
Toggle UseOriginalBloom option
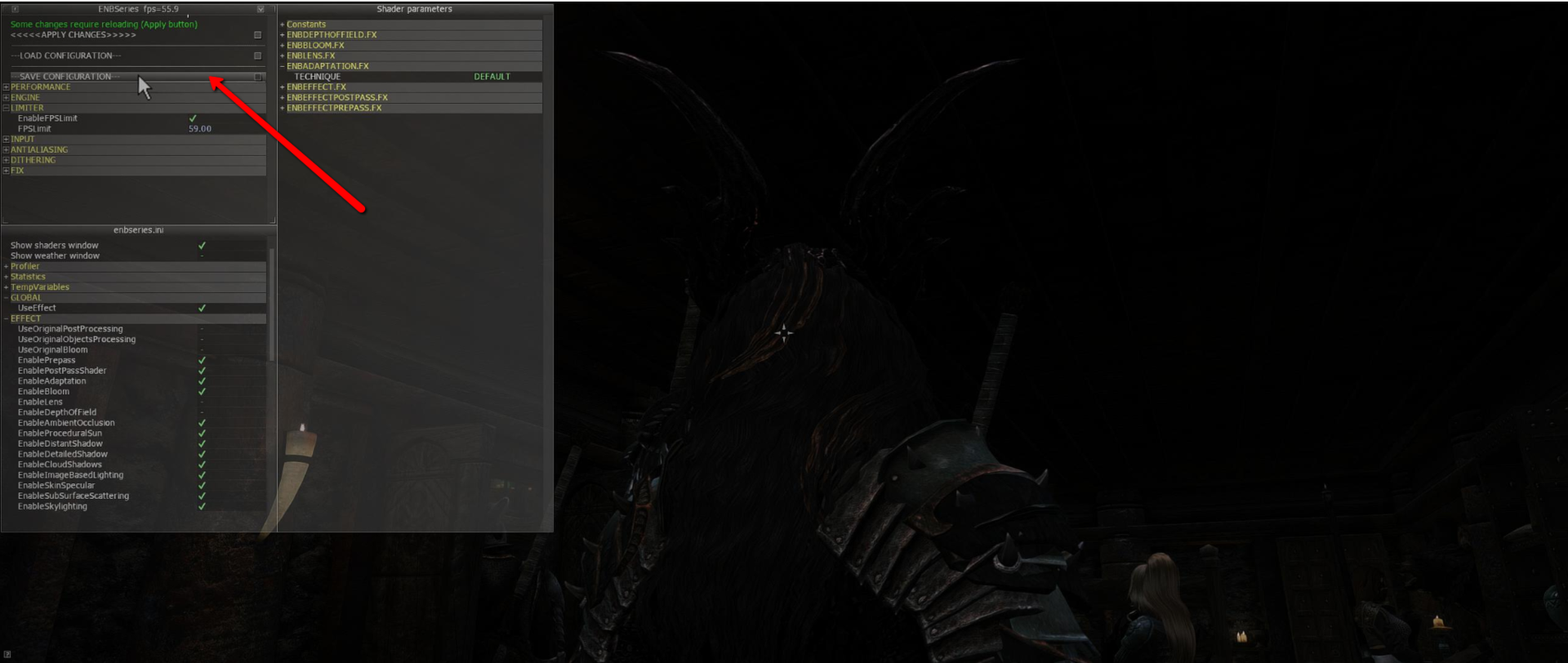point(202,350)
